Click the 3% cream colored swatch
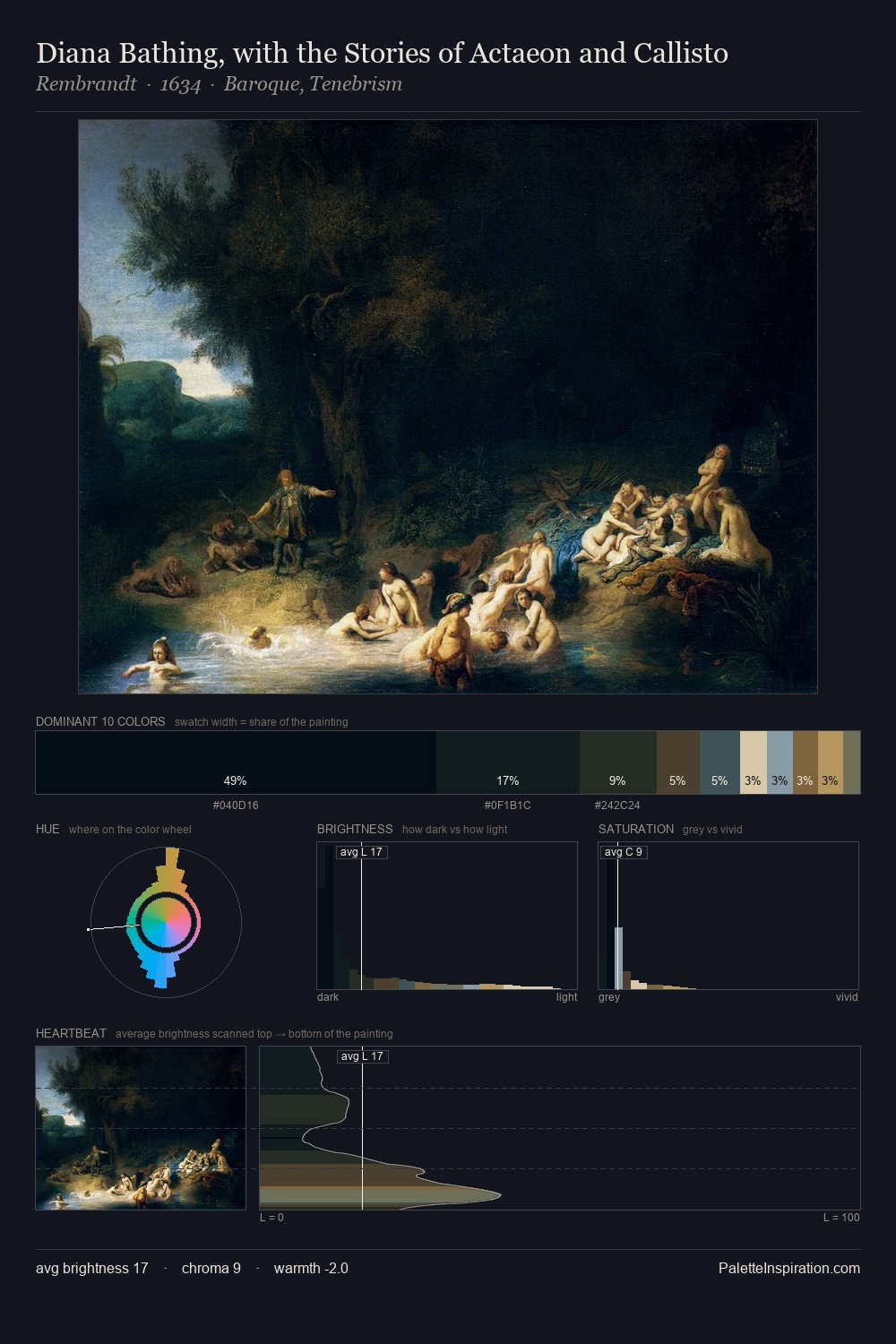Screen dimensions: 896x1344 [754, 762]
